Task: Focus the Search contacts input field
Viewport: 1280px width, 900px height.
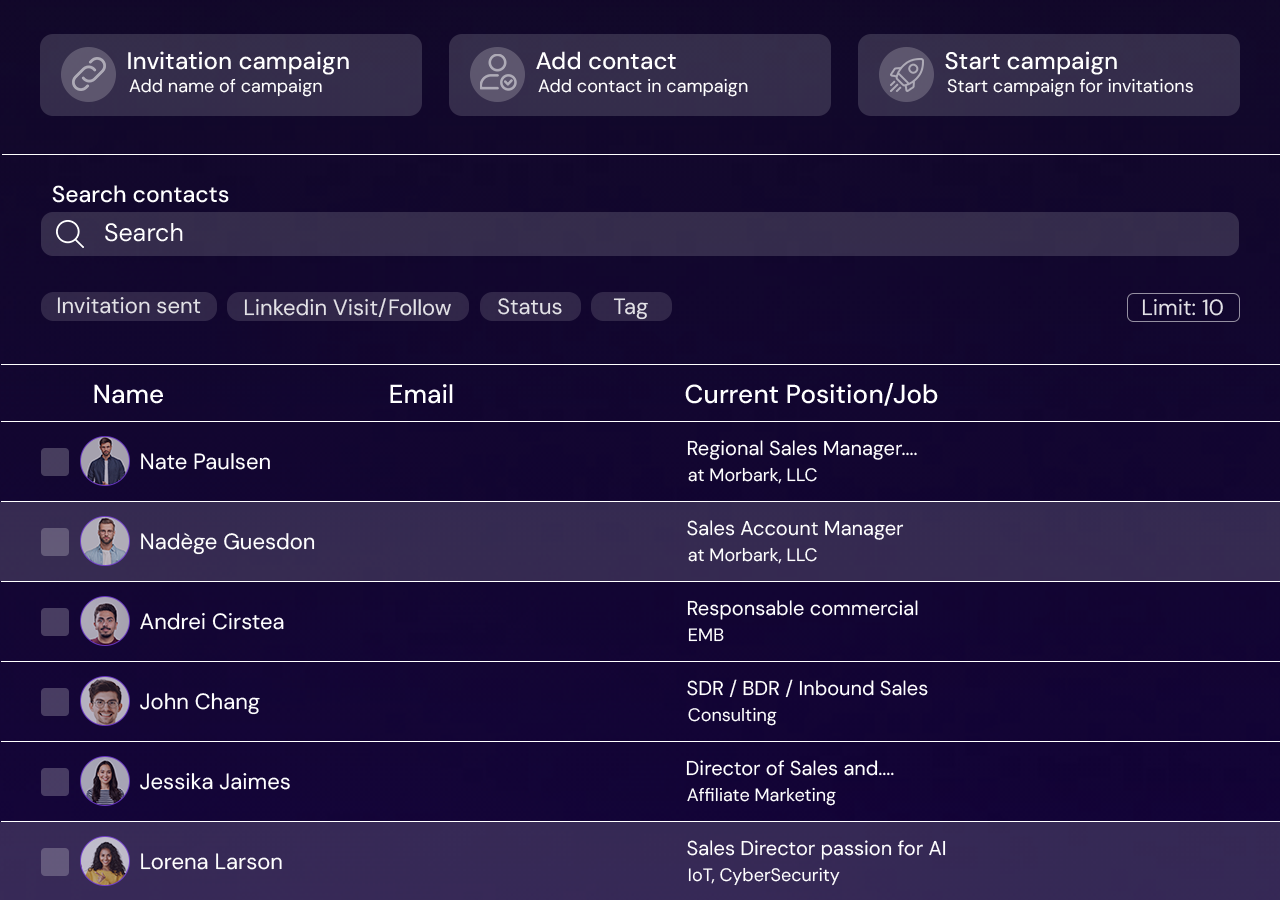Action: (660, 234)
